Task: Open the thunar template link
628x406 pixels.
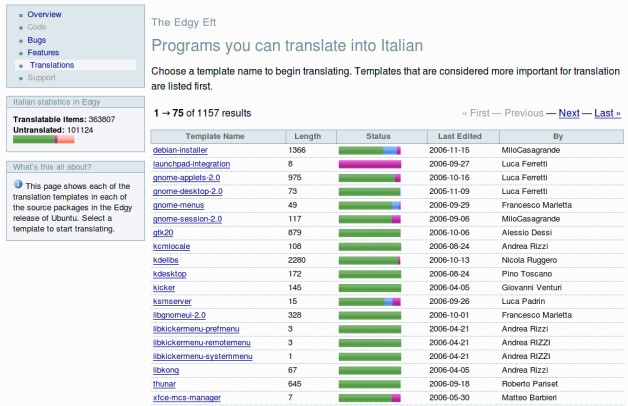Action: tap(164, 384)
